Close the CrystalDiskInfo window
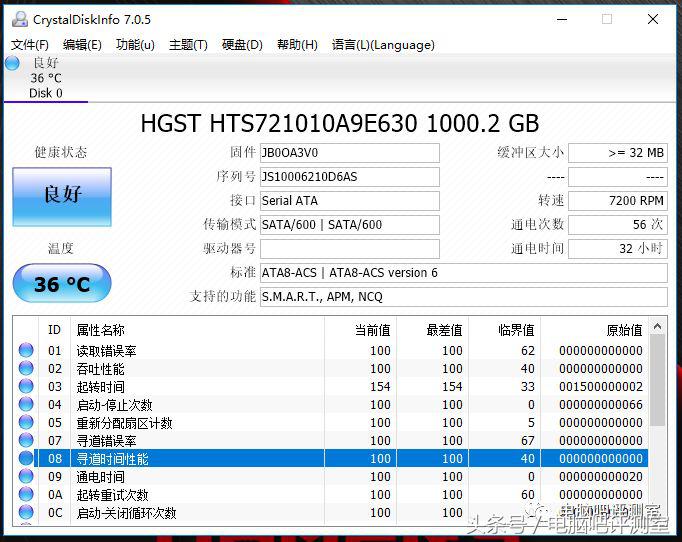The image size is (682, 542). click(653, 20)
